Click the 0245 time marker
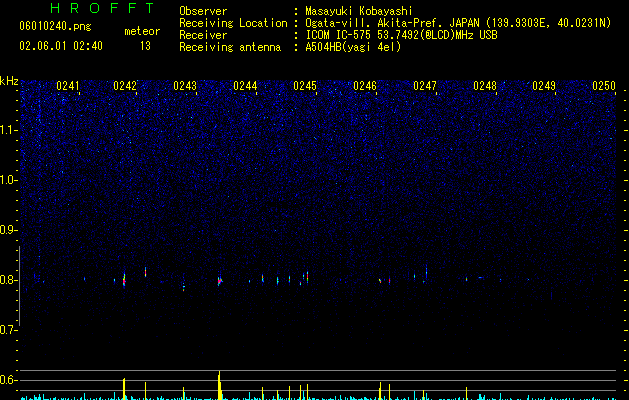The width and height of the screenshot is (629, 400). [x=305, y=86]
